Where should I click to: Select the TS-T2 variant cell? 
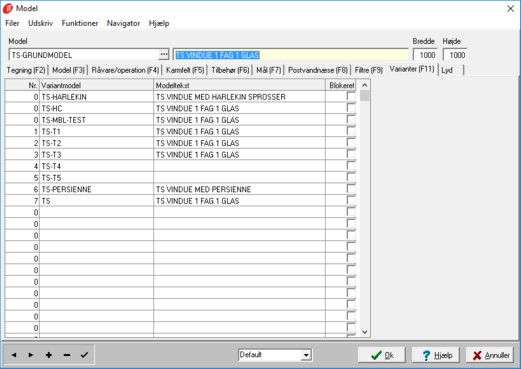[x=96, y=143]
